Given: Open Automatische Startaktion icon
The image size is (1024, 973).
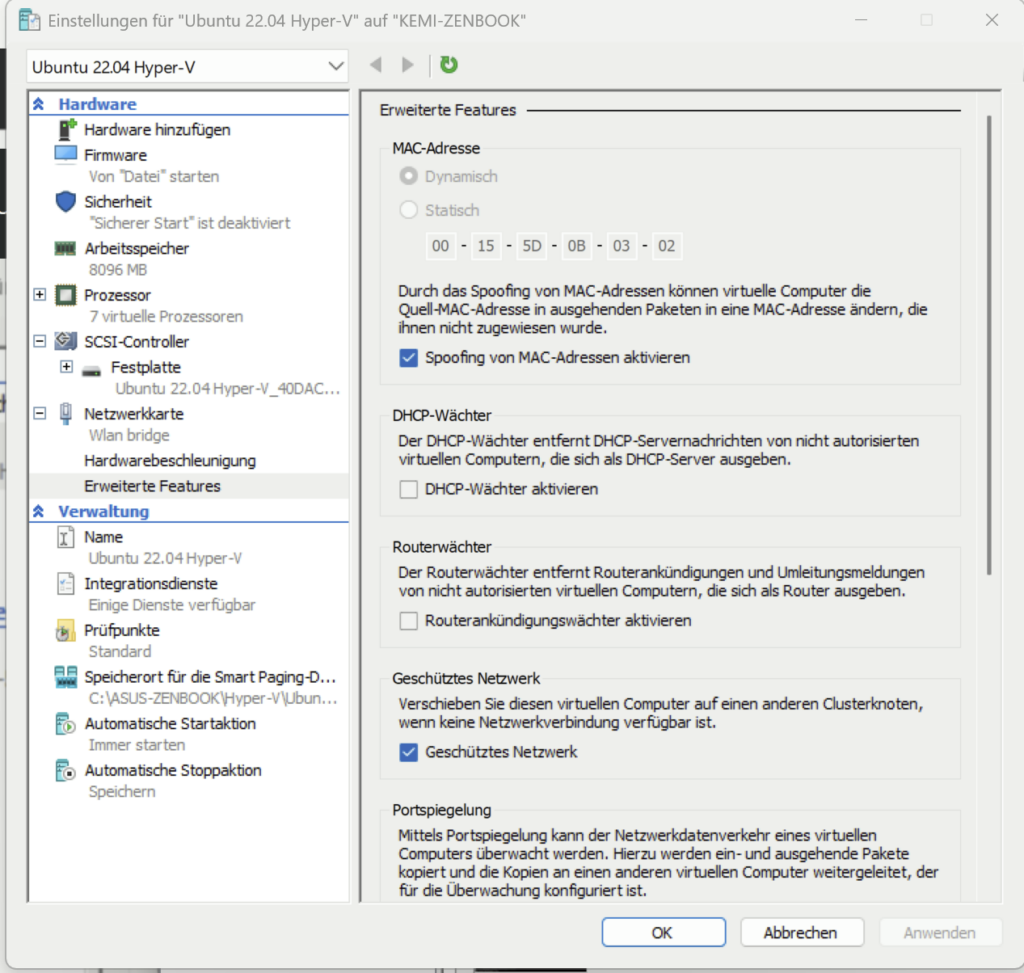Looking at the screenshot, I should (x=66, y=724).
